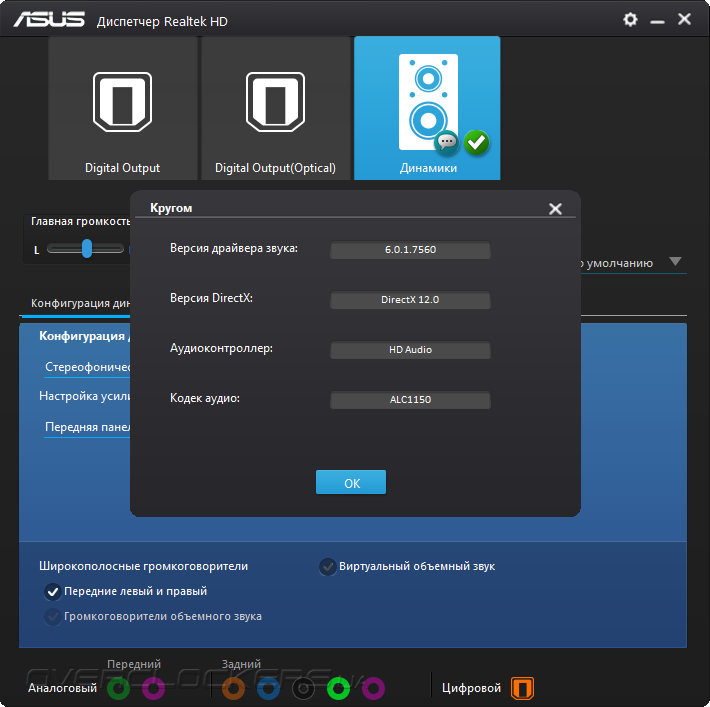
Task: Select the Digital Output device tile
Action: click(123, 108)
